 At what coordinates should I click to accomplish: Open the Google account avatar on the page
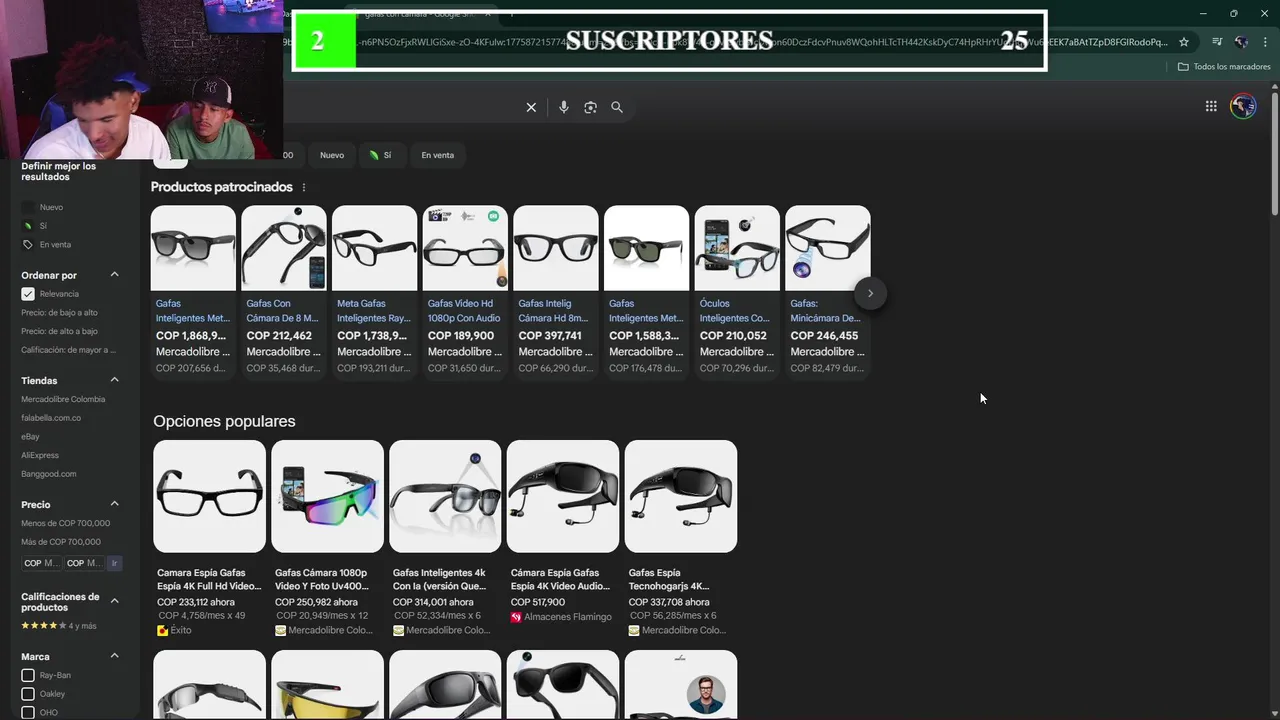(x=1243, y=106)
